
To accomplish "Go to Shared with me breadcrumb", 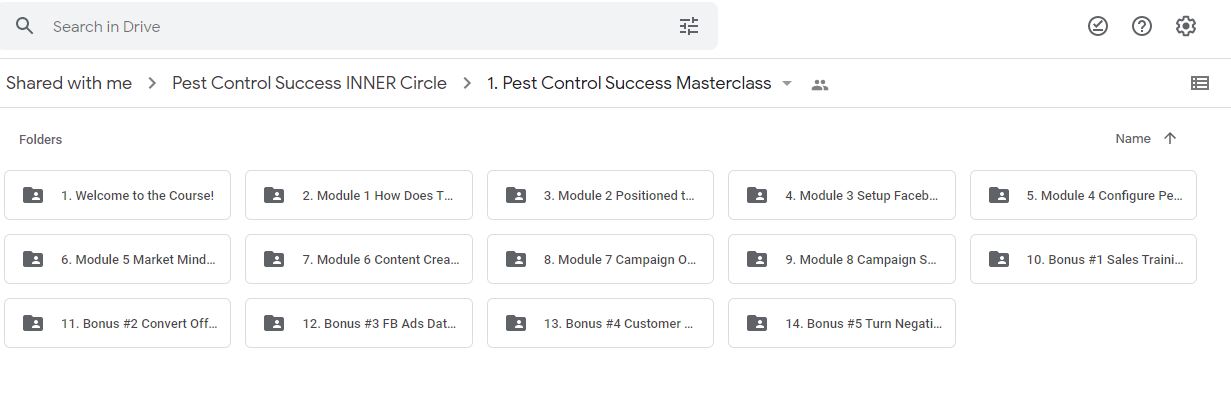I will tap(69, 83).
